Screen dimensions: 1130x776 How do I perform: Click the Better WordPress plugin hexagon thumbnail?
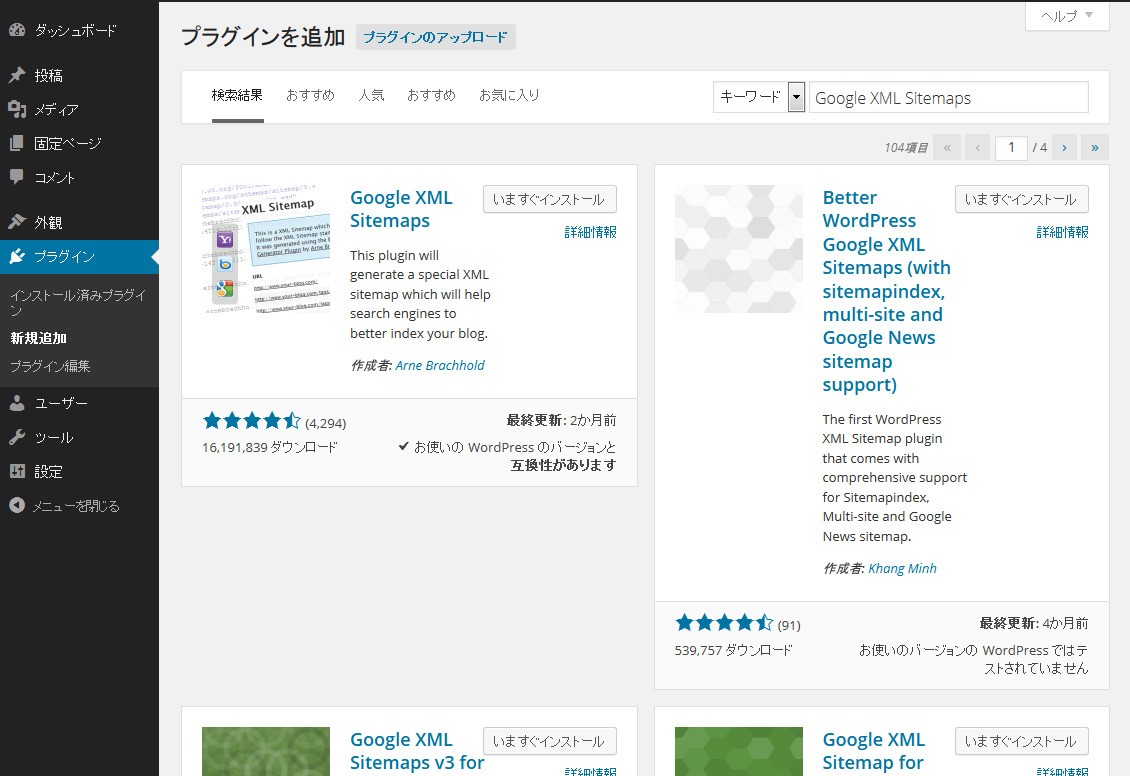[739, 249]
